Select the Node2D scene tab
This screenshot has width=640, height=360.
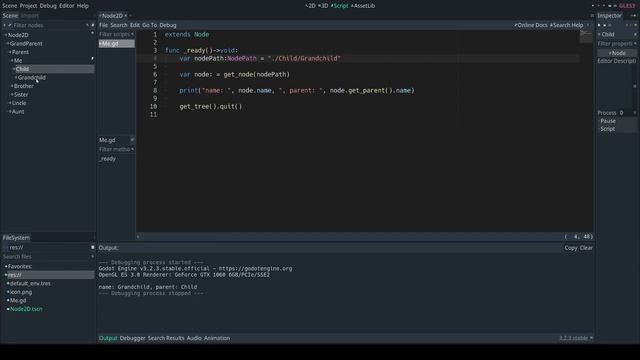pos(112,16)
